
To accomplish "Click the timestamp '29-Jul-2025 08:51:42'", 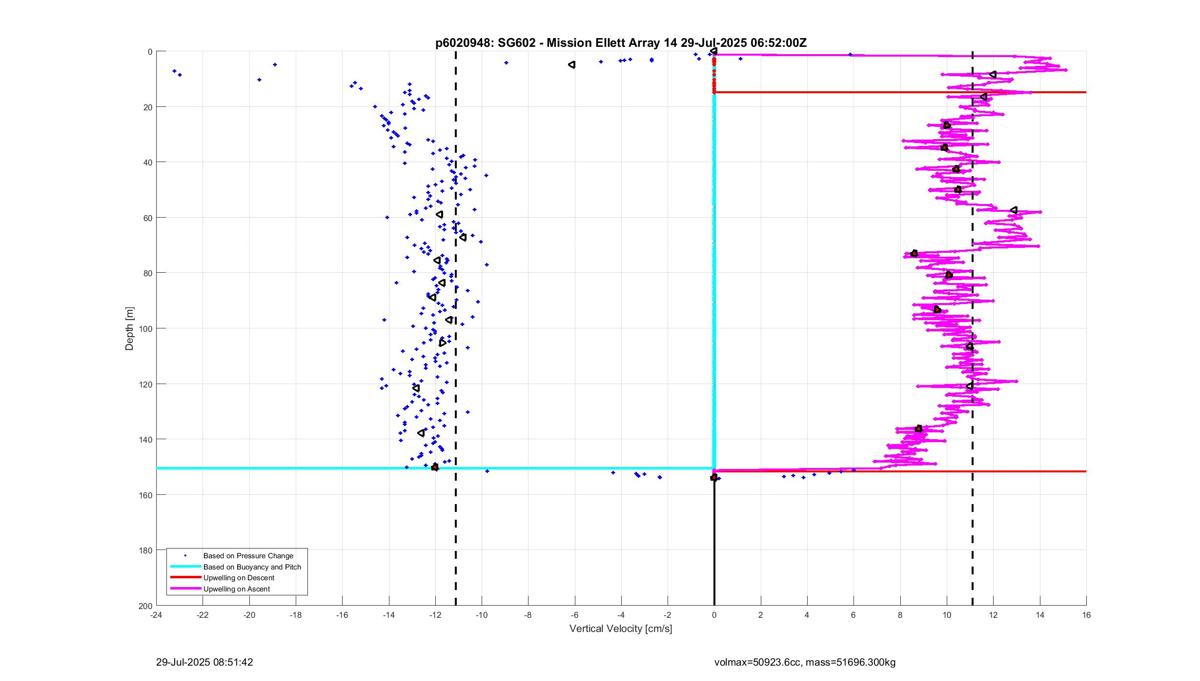I will 205,662.
